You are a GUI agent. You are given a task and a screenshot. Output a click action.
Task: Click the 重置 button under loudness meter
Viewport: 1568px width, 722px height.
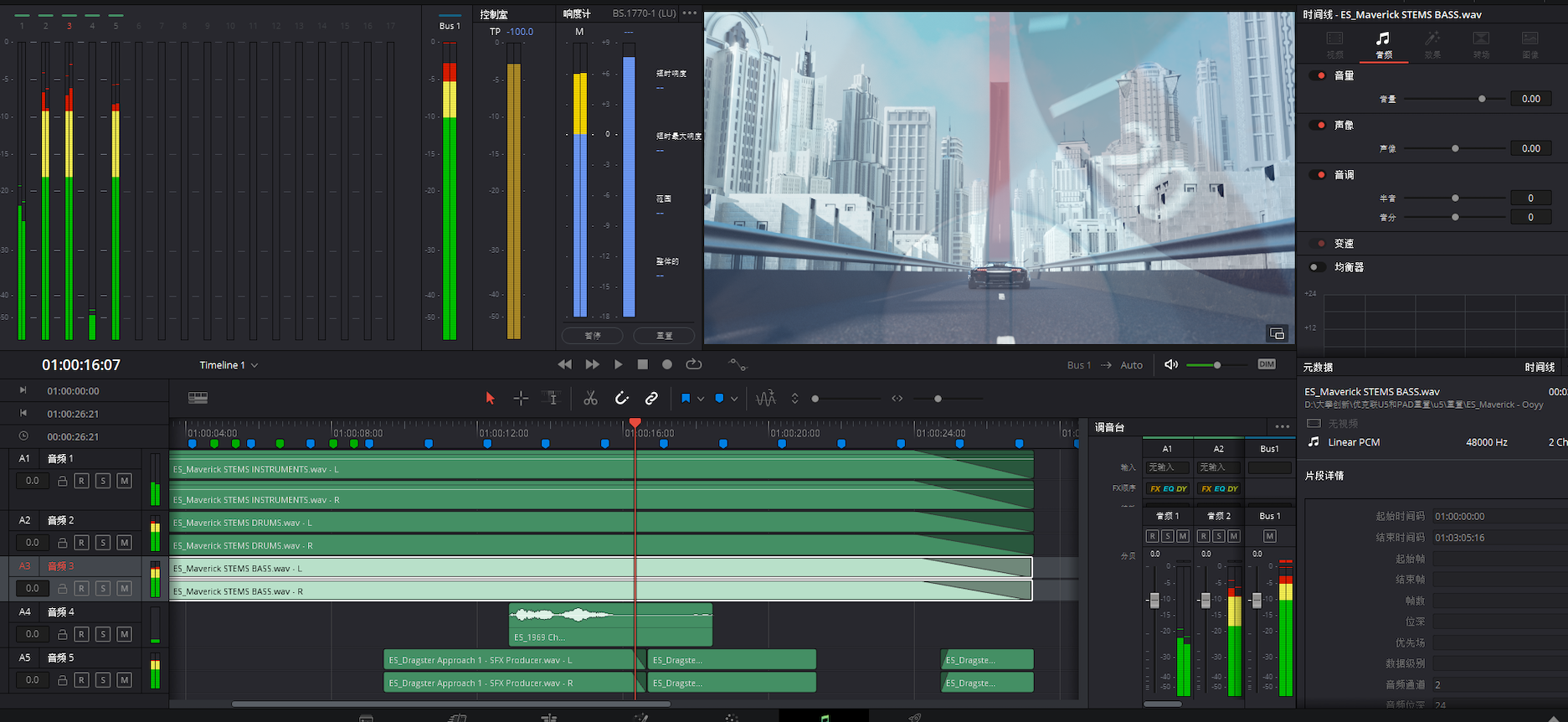click(x=664, y=335)
